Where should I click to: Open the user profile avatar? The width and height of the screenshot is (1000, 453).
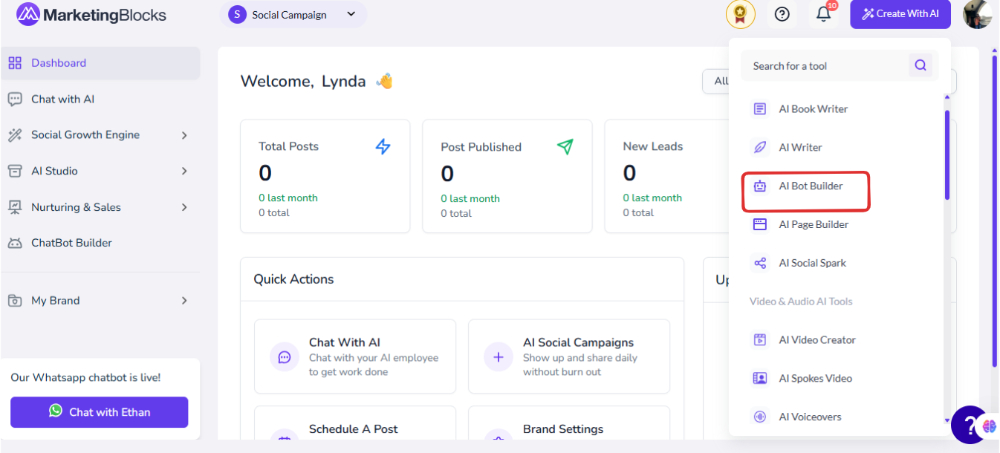[977, 14]
